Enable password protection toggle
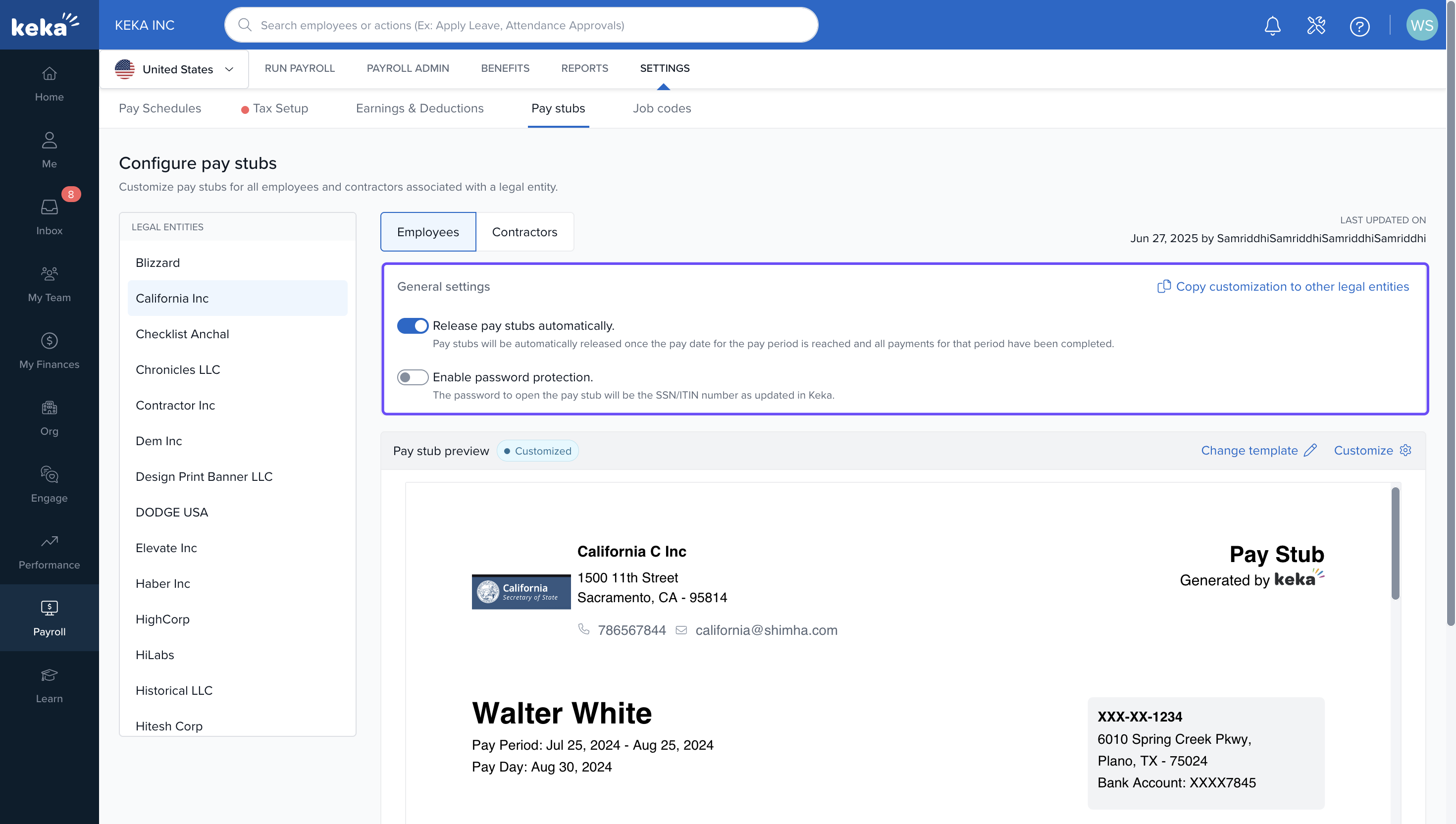Image resolution: width=1456 pixels, height=824 pixels. (413, 377)
